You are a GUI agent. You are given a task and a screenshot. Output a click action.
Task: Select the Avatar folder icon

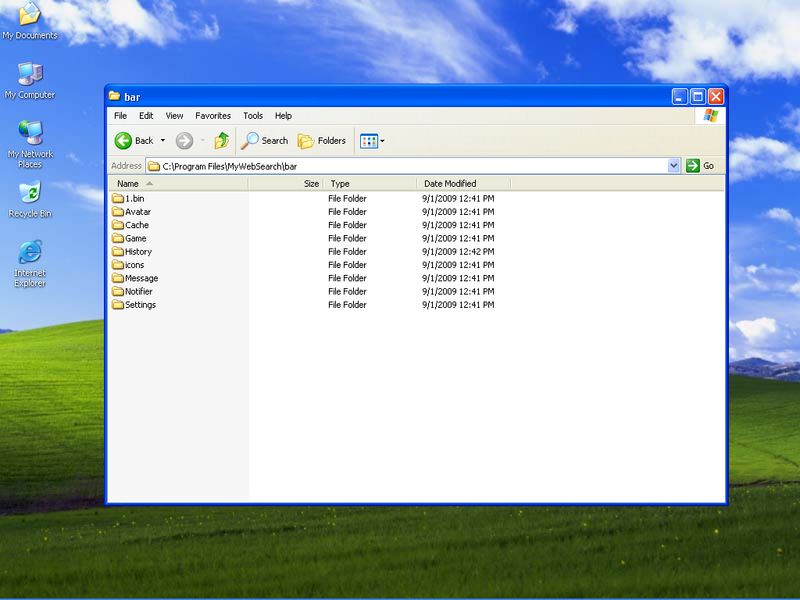[118, 212]
